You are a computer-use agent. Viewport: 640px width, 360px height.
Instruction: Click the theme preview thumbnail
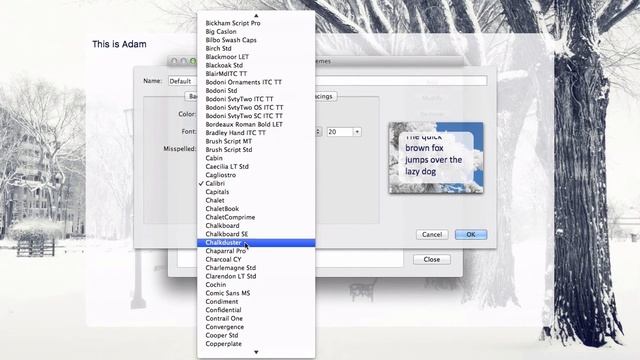[x=436, y=158]
